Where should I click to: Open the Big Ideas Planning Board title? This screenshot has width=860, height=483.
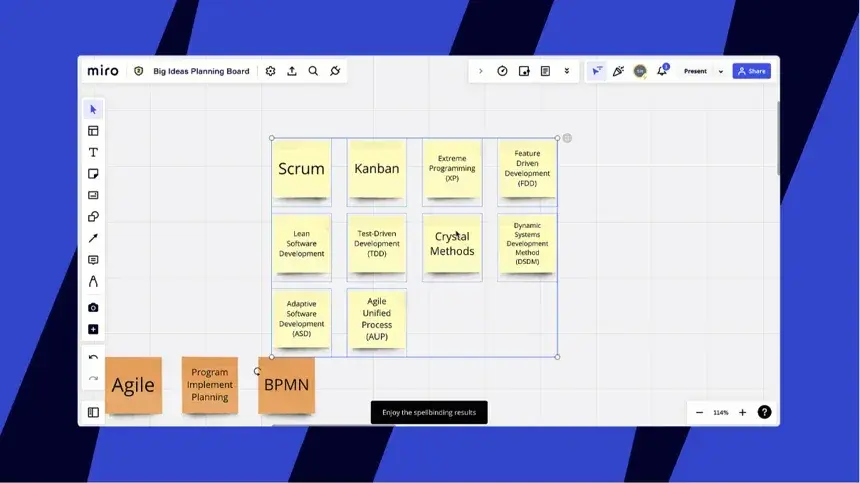click(201, 71)
